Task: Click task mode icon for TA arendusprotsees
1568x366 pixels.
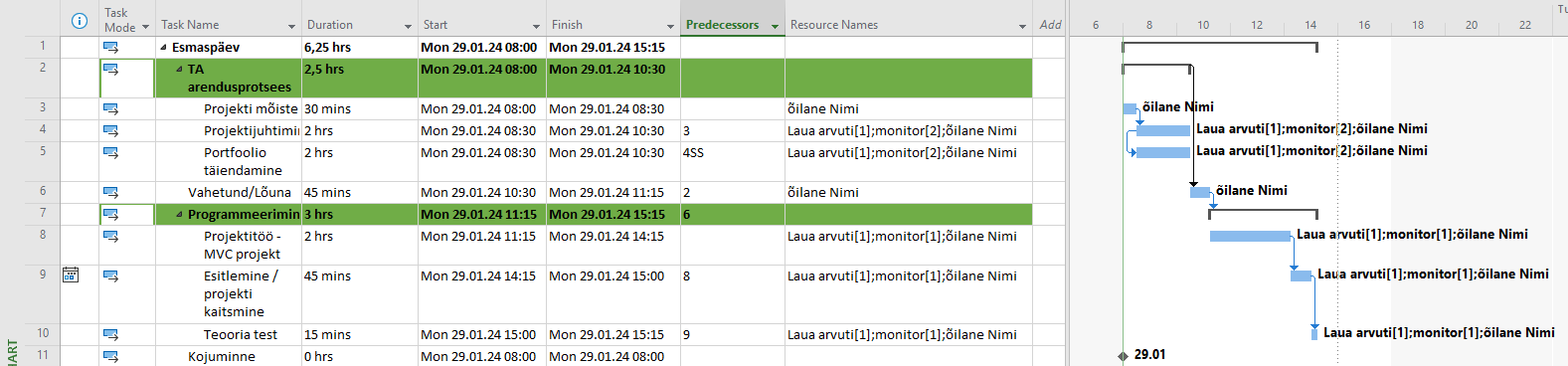Action: tap(110, 69)
